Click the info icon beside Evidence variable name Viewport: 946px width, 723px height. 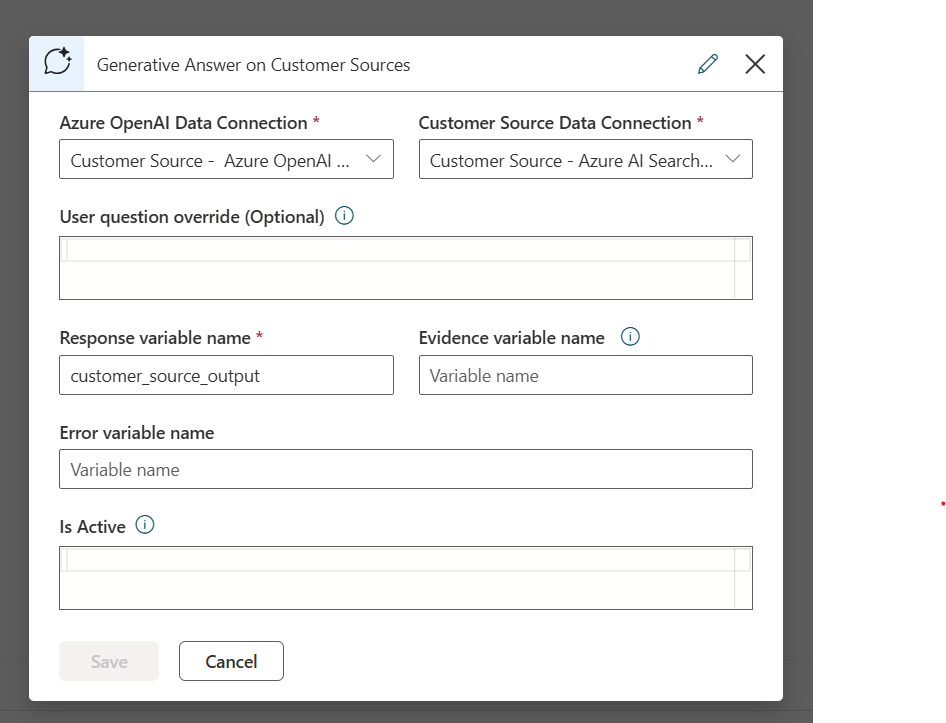[630, 337]
